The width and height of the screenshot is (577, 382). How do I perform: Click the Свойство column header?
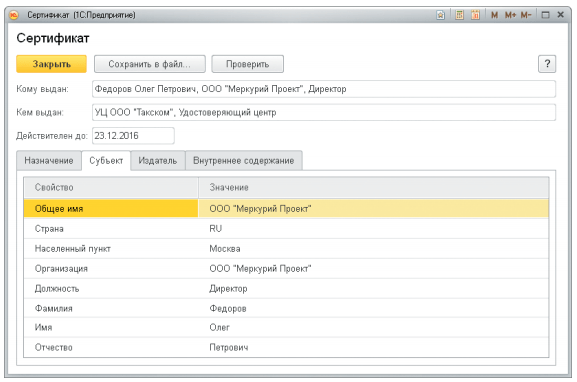[x=111, y=187]
